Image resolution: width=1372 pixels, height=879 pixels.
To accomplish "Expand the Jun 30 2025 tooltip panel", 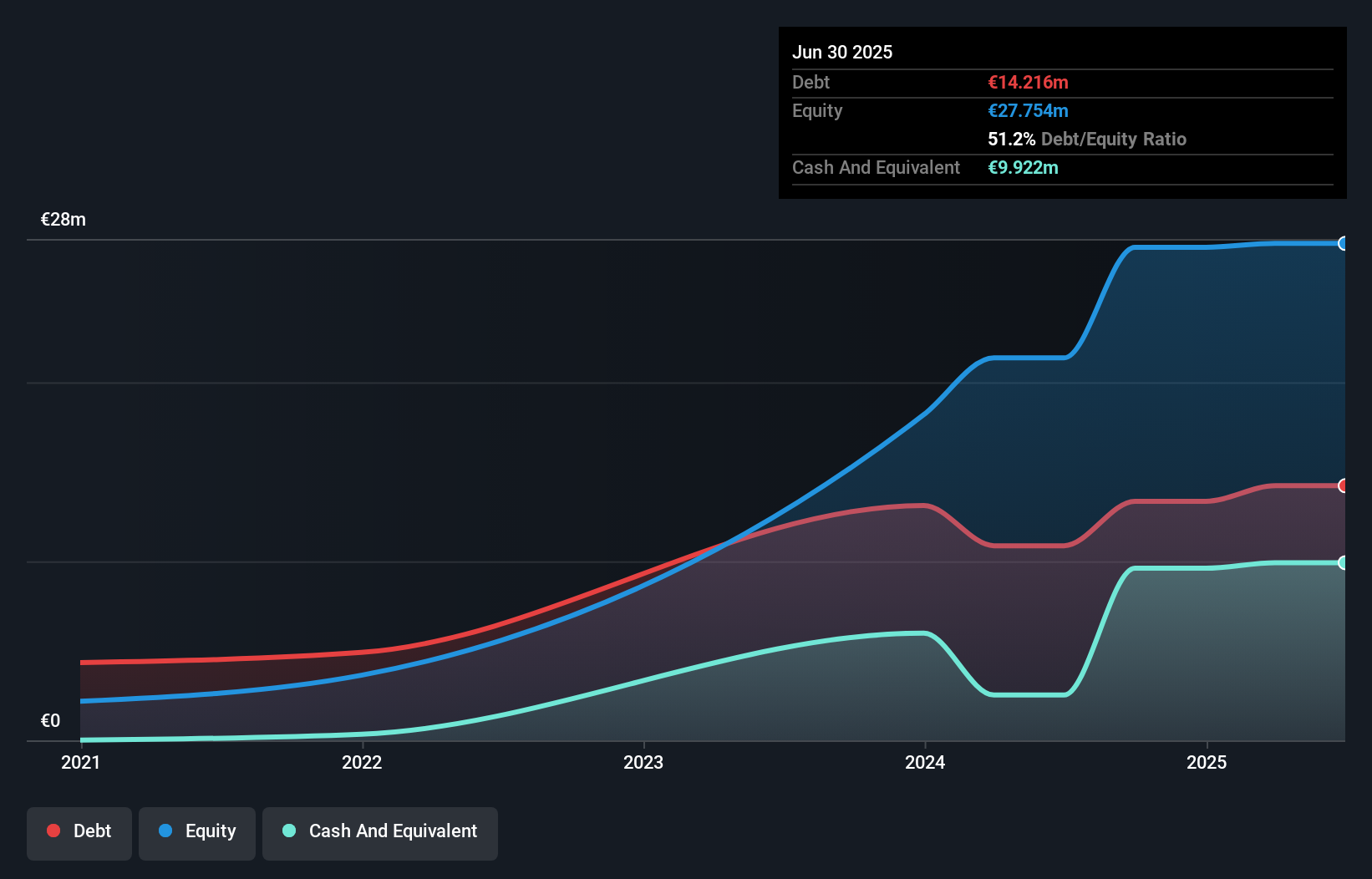I will pos(843,52).
